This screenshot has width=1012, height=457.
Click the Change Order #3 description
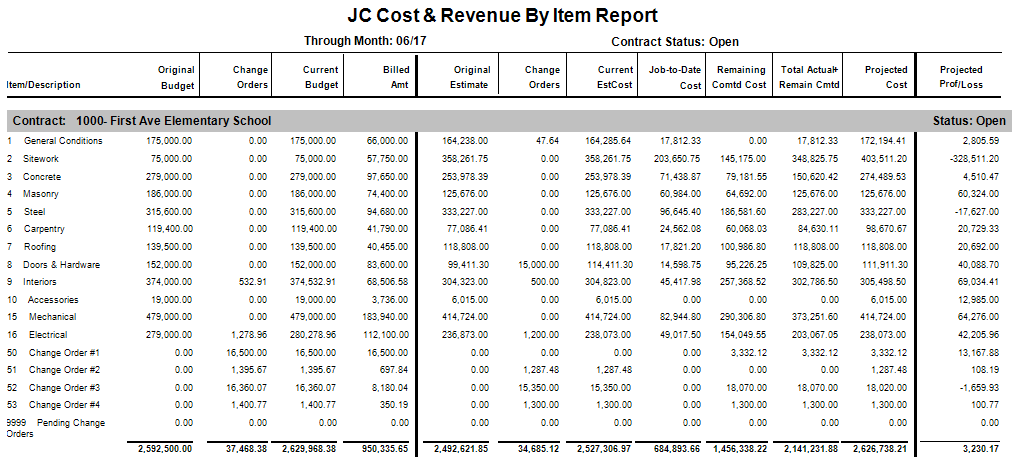point(64,387)
